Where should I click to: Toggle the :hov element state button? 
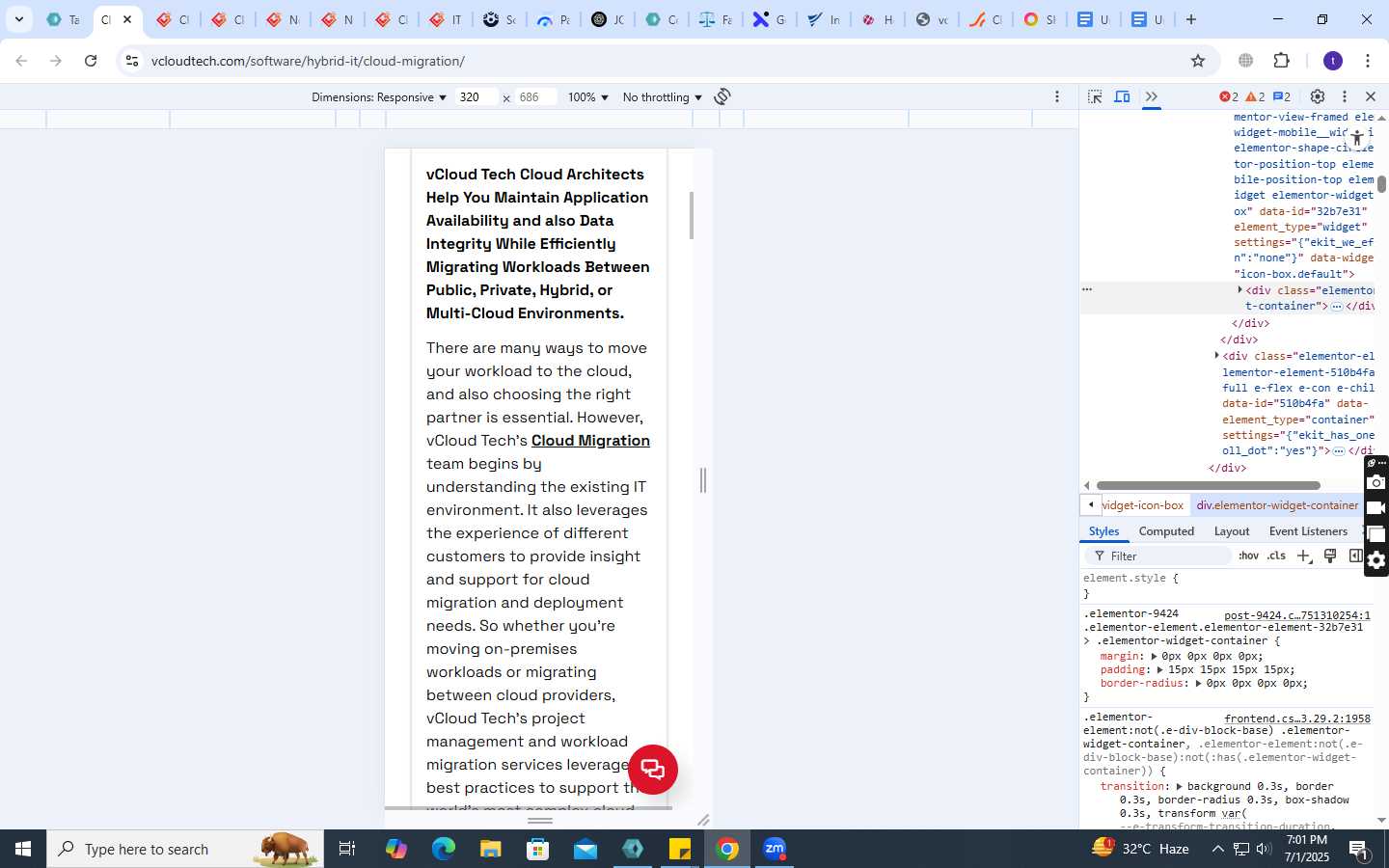1248,556
